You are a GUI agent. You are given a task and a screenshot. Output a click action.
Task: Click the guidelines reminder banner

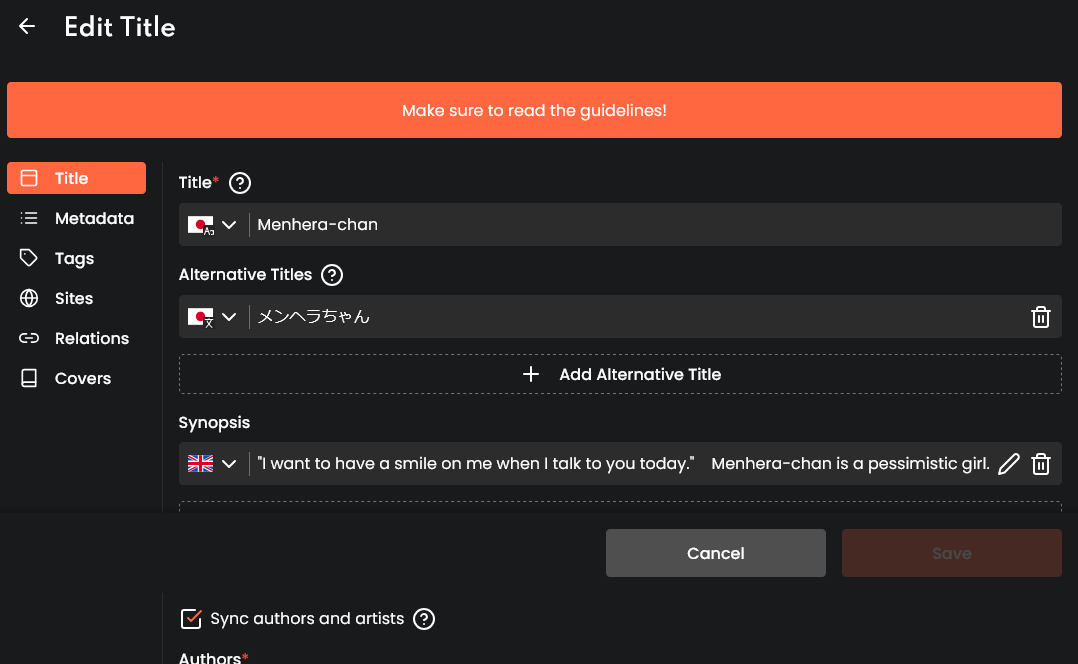[x=534, y=110]
